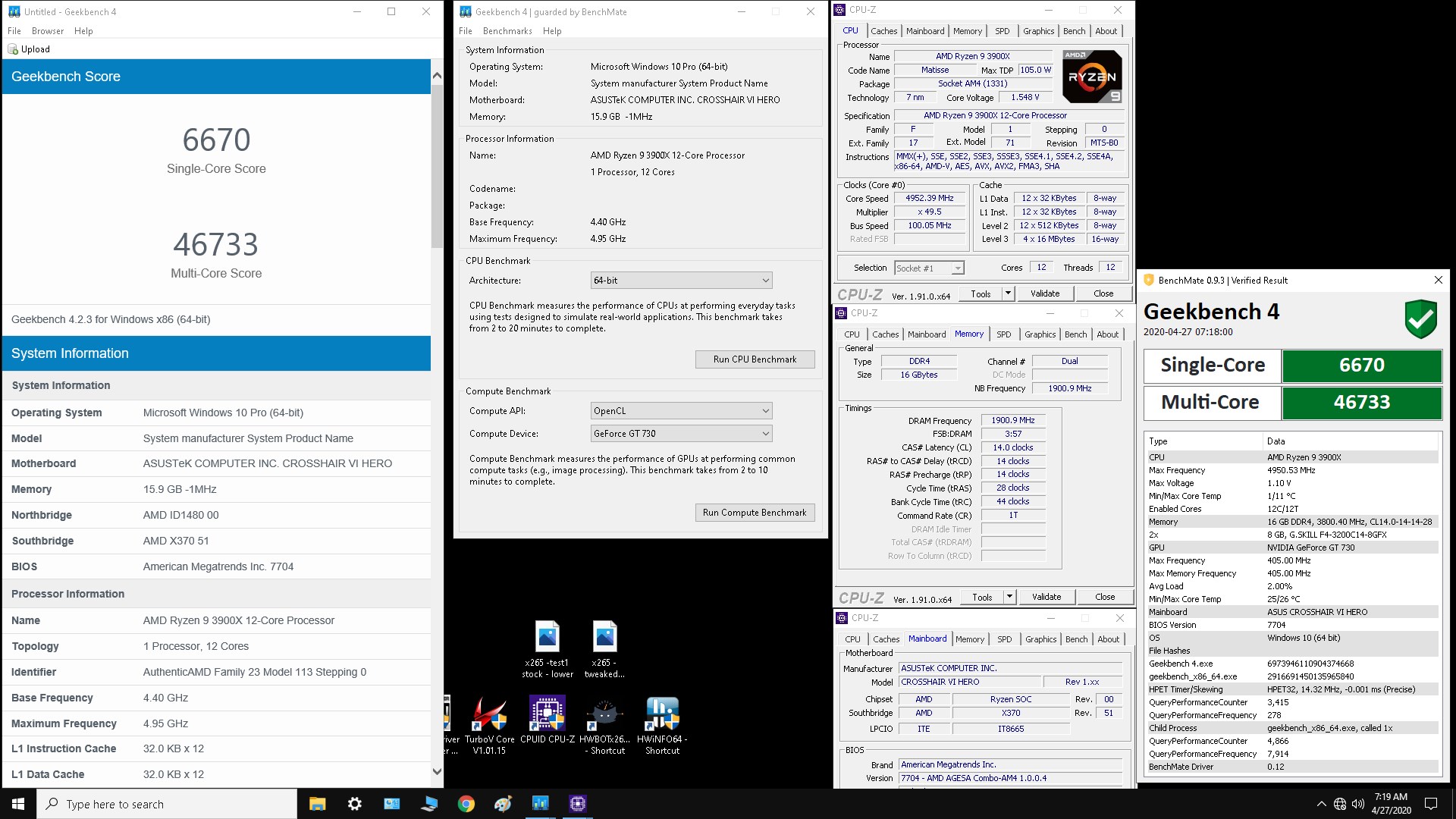Click the green Multi-Core 46733 score

tap(1362, 403)
